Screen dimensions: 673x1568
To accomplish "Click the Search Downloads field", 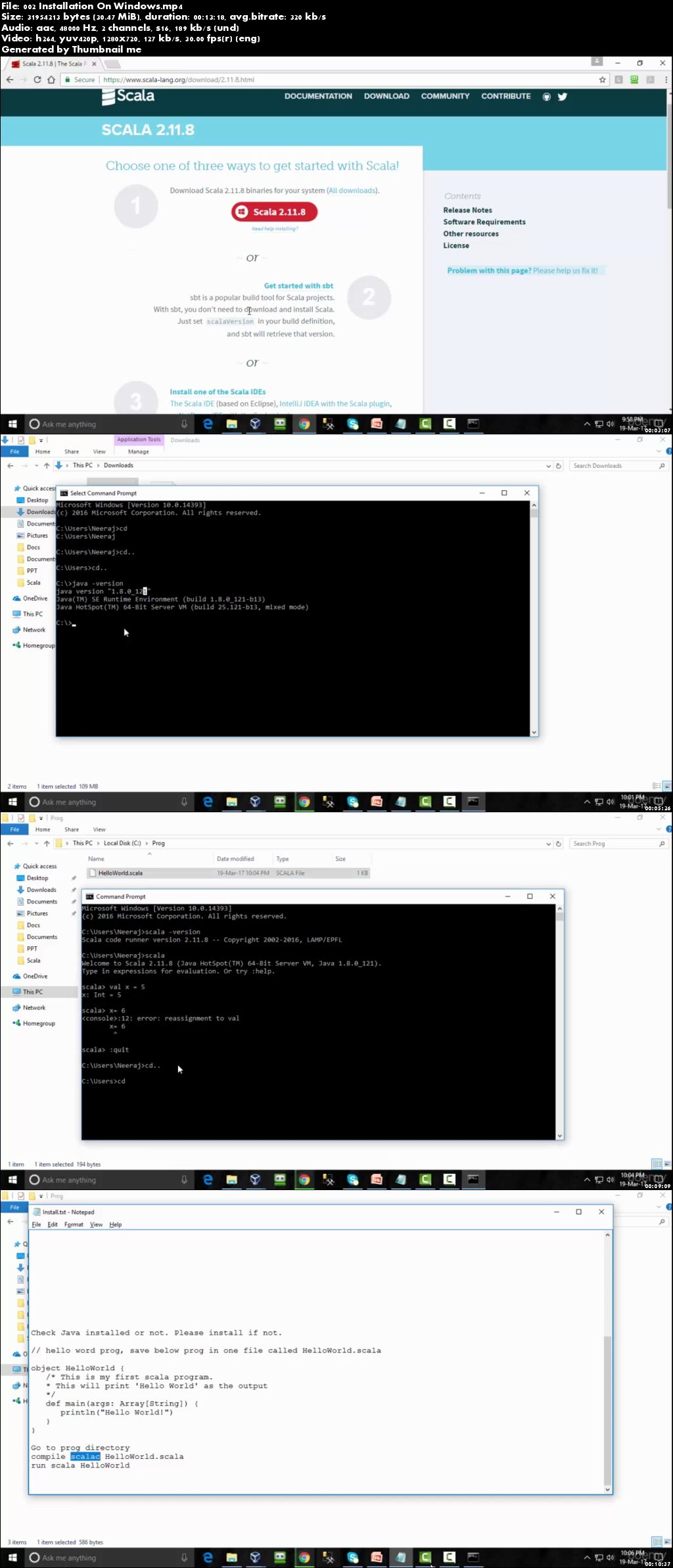I will [618, 465].
